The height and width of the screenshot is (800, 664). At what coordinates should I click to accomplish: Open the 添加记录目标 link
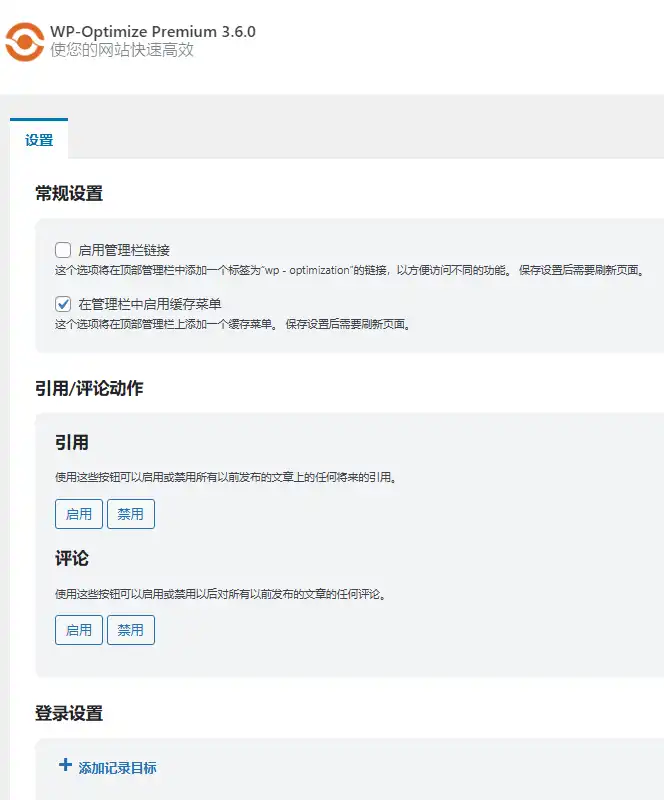[x=117, y=768]
